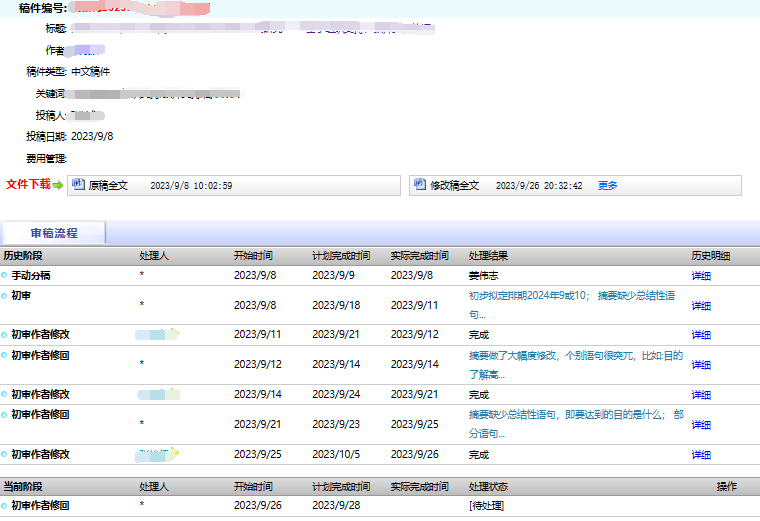Show more files via 更多 link
The image size is (760, 521).
pos(608,186)
